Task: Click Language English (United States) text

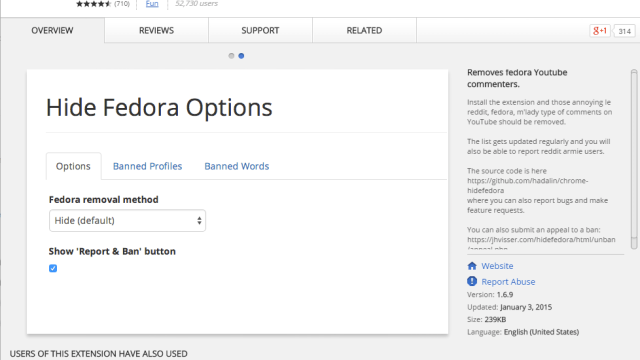Action: (523, 332)
